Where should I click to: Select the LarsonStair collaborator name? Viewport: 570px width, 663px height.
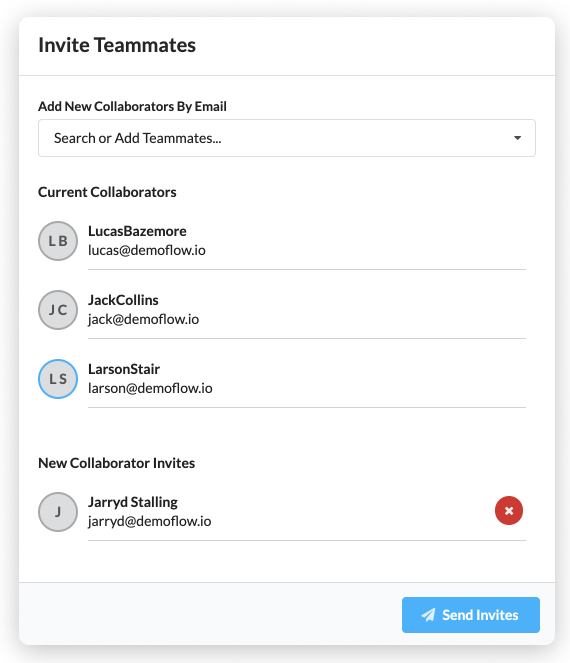point(124,369)
